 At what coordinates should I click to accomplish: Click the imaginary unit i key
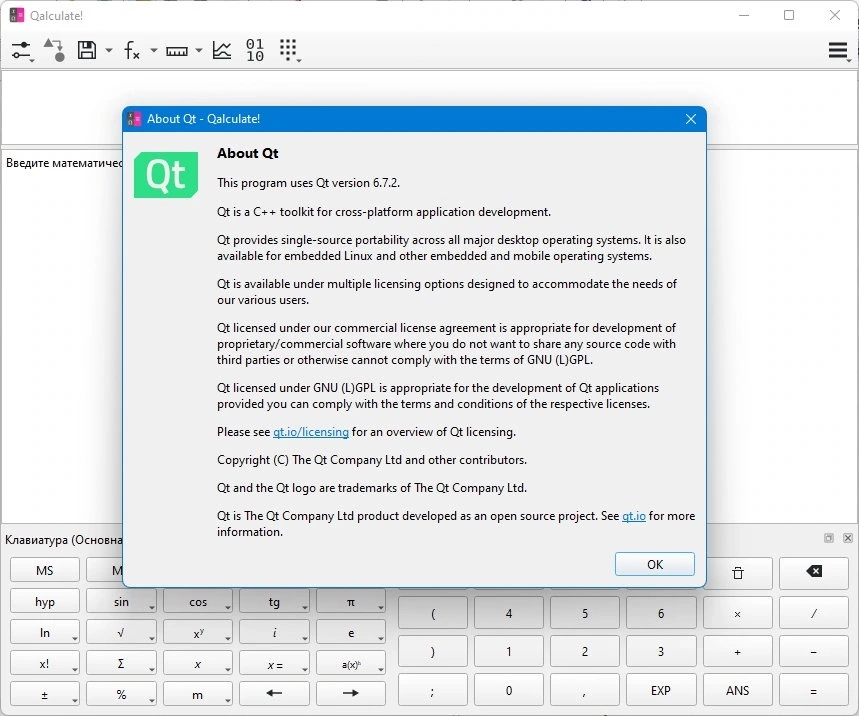tap(274, 632)
